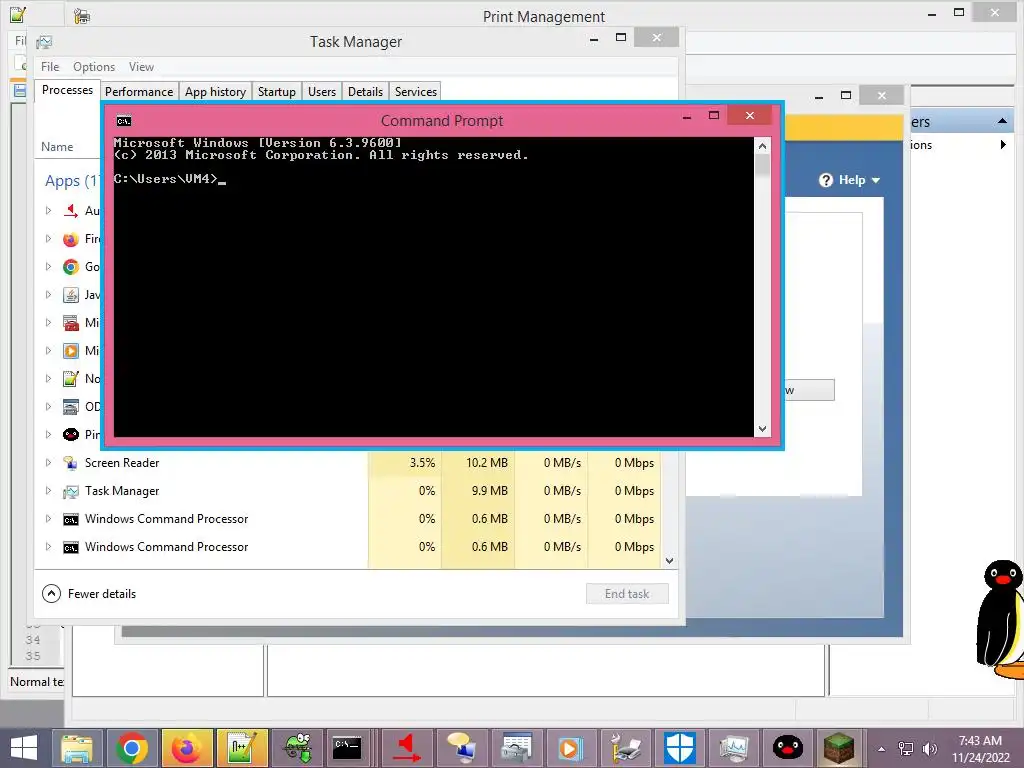Expand the Java process row
Screen dimensions: 1024x768
(48, 295)
